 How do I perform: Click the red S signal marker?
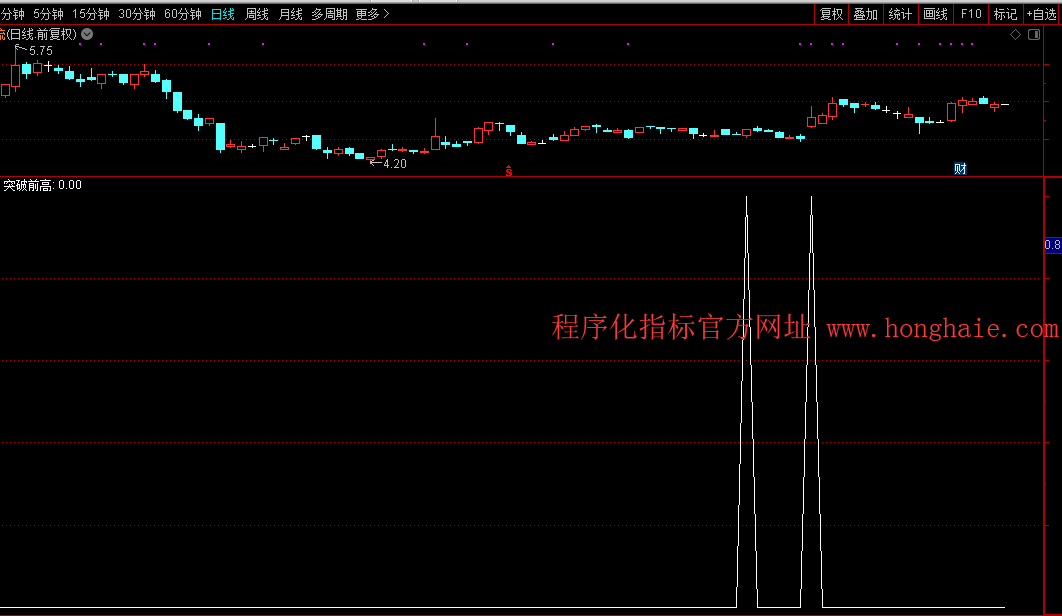[x=508, y=170]
